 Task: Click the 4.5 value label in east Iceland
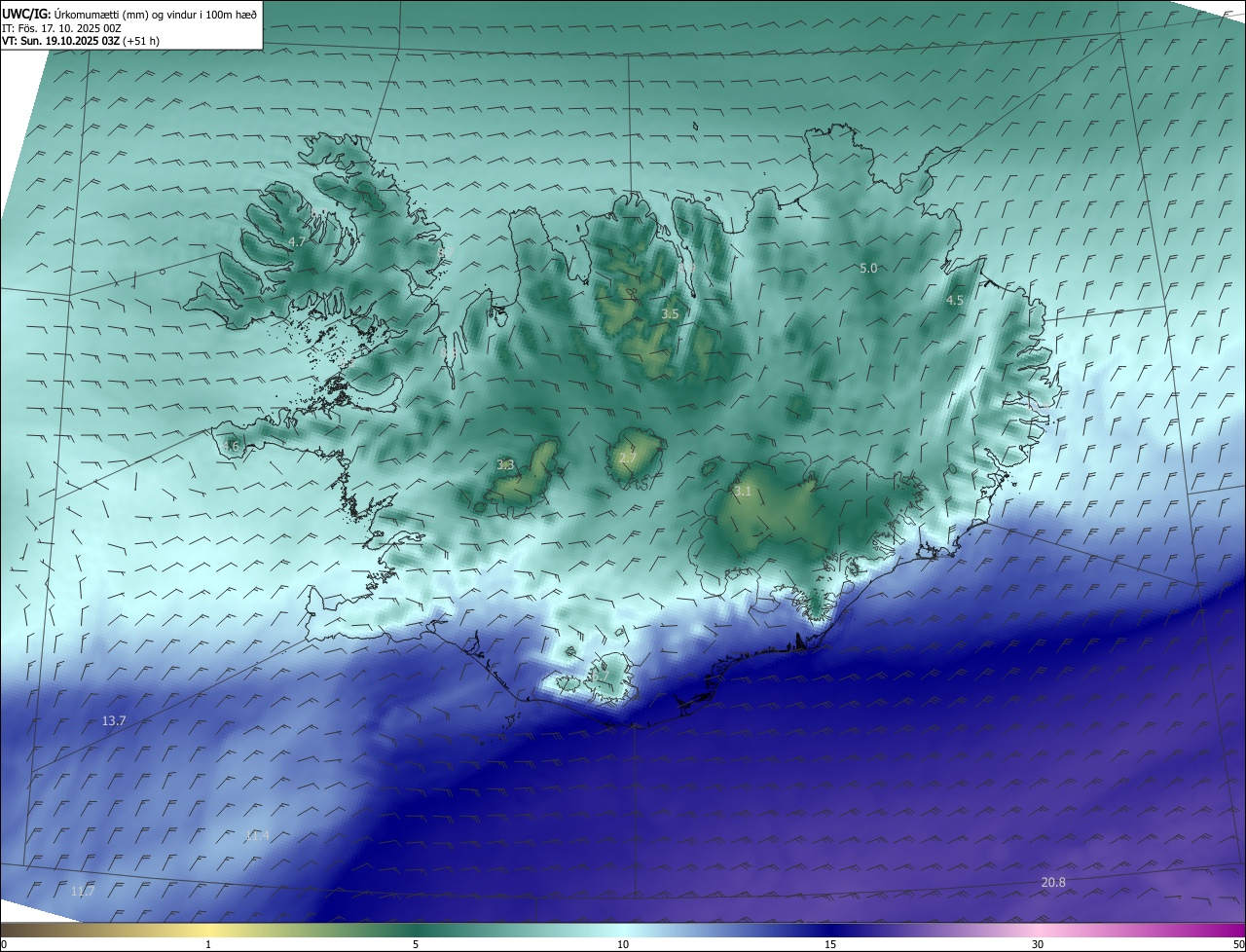pyautogui.click(x=955, y=301)
